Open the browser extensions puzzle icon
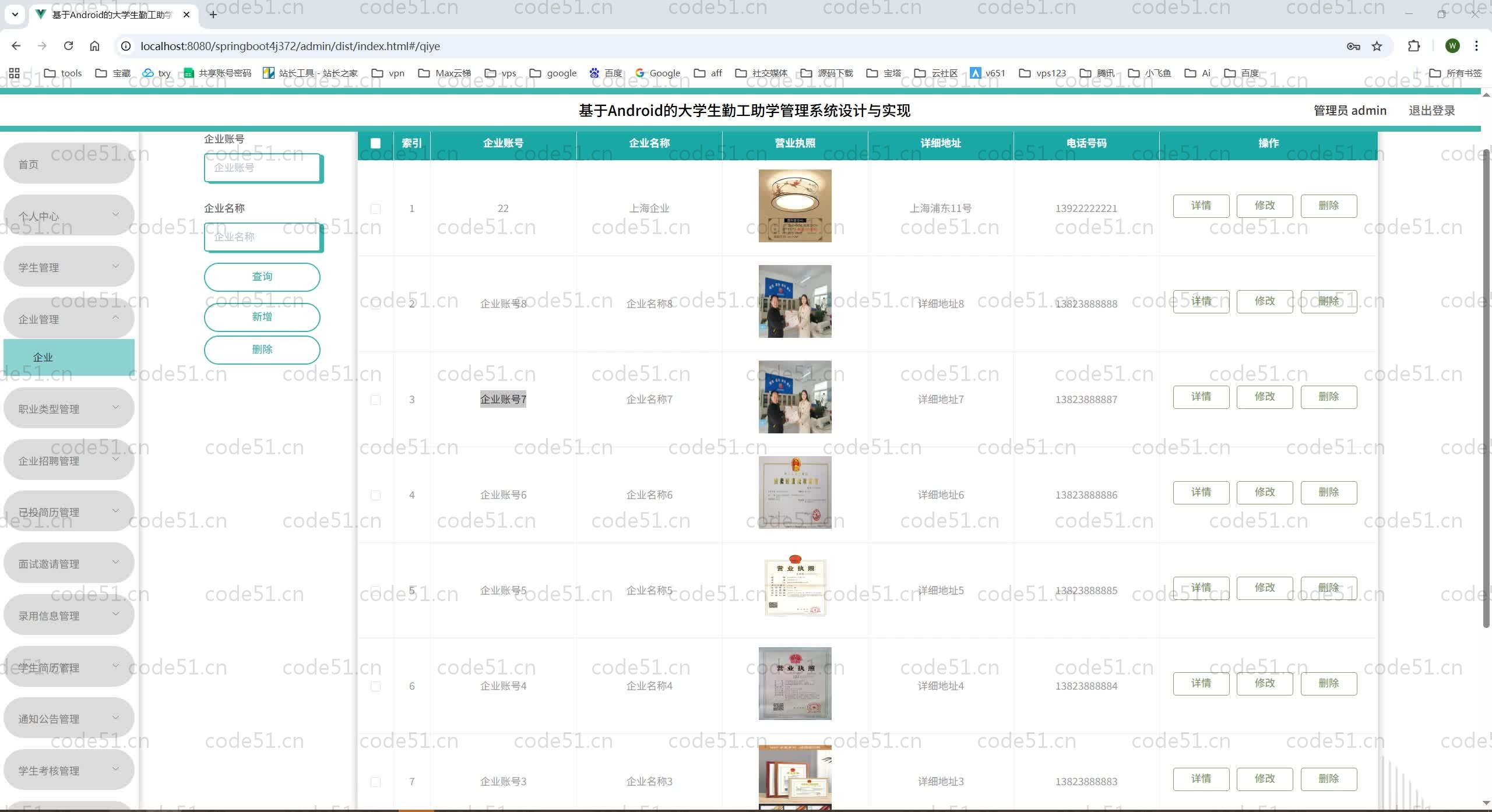The height and width of the screenshot is (812, 1492). tap(1414, 46)
